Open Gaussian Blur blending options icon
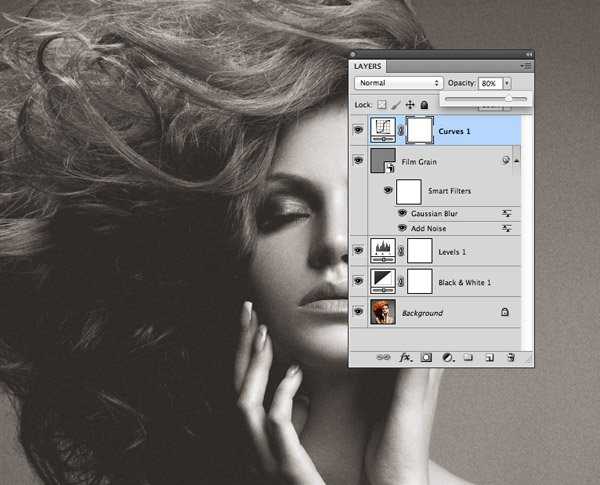 point(506,213)
